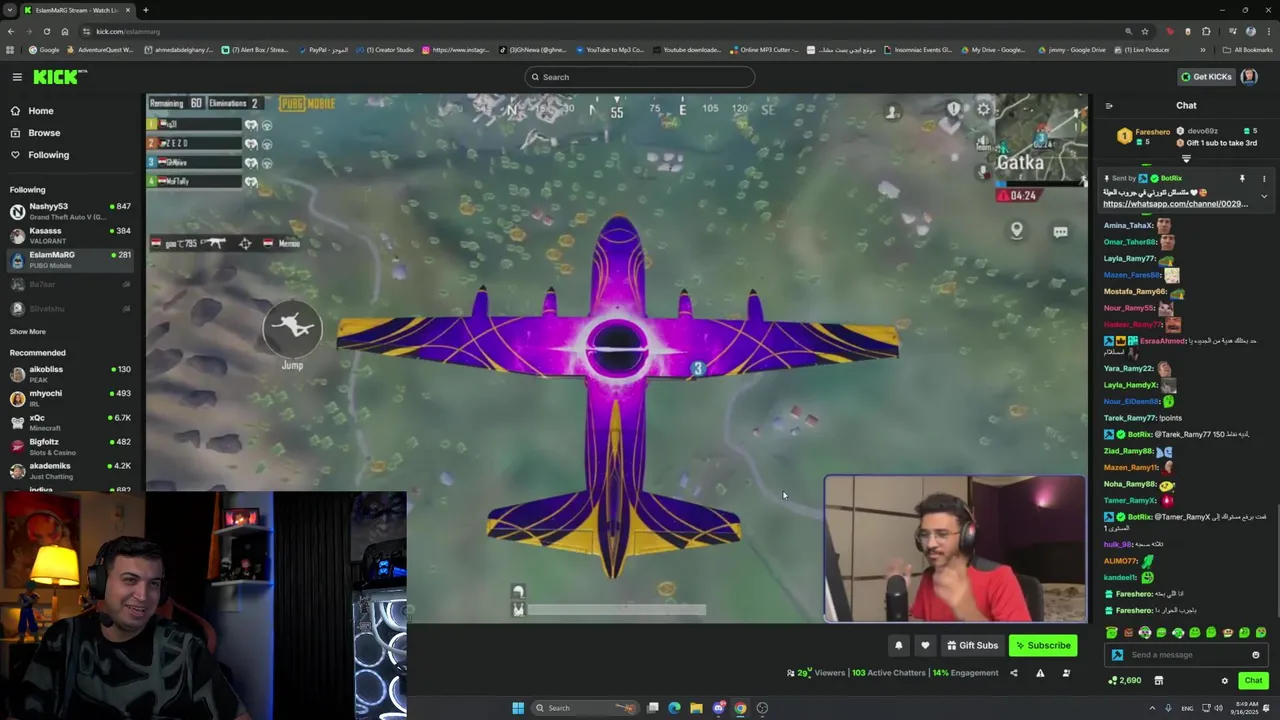This screenshot has width=1280, height=720.
Task: Open the Creator Studio bookmark
Action: (x=385, y=50)
